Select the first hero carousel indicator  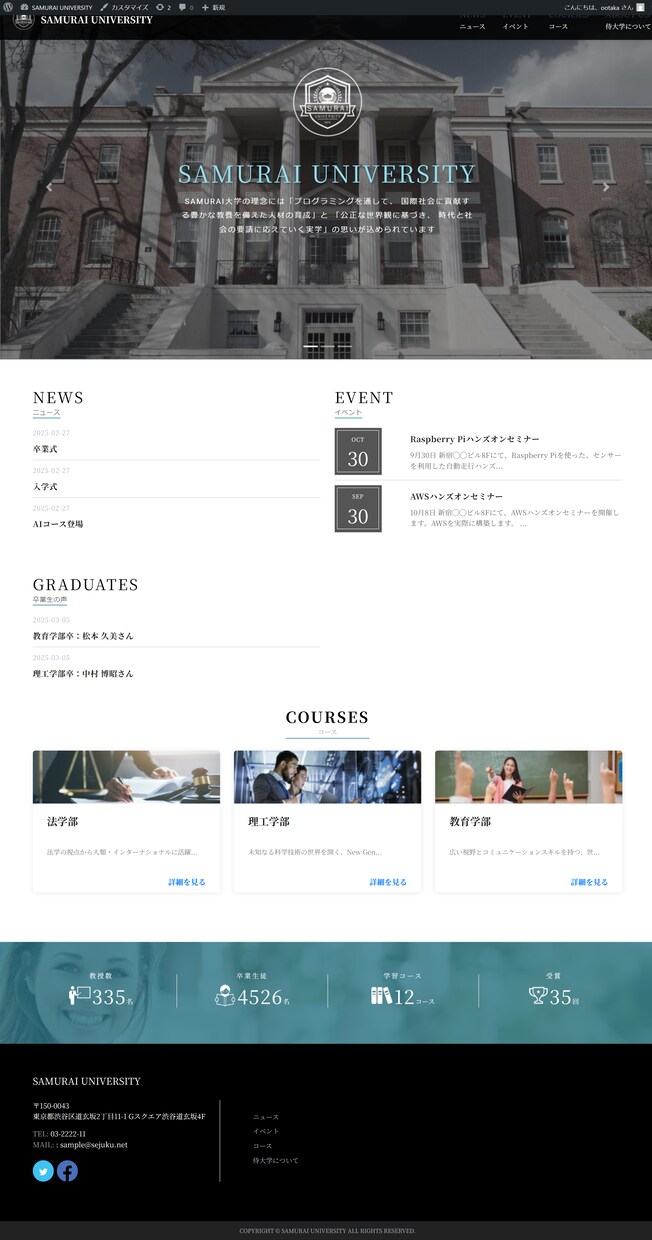311,347
